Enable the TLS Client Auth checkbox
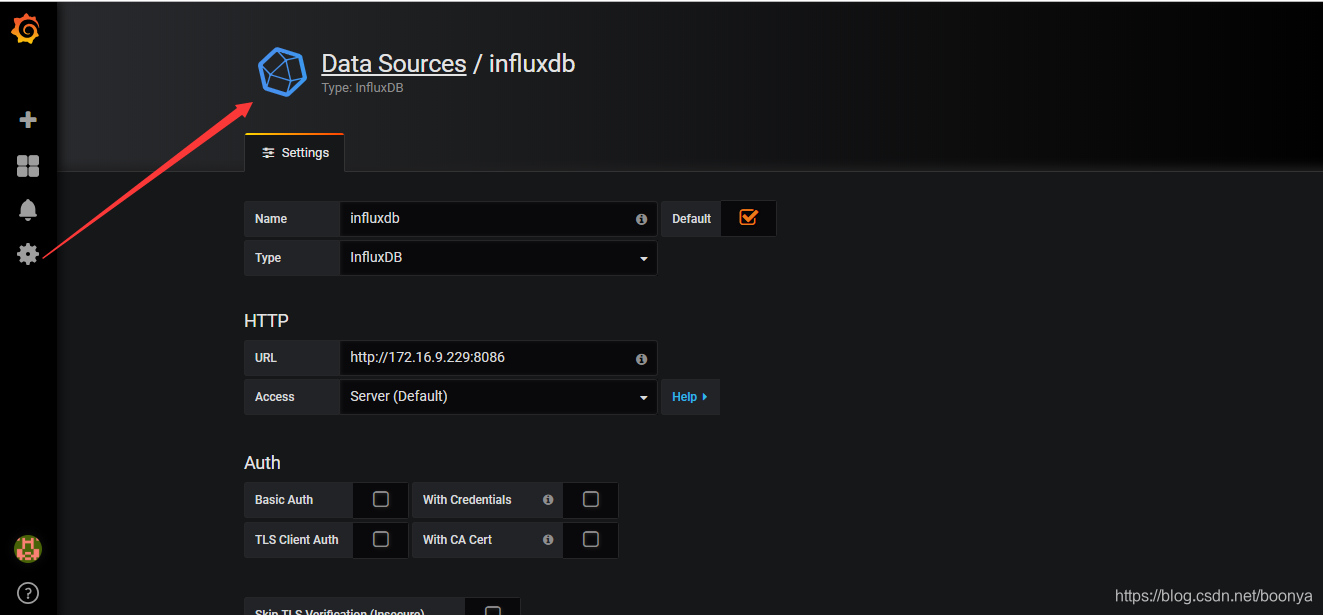Screen dimensions: 1323x615 point(381,539)
